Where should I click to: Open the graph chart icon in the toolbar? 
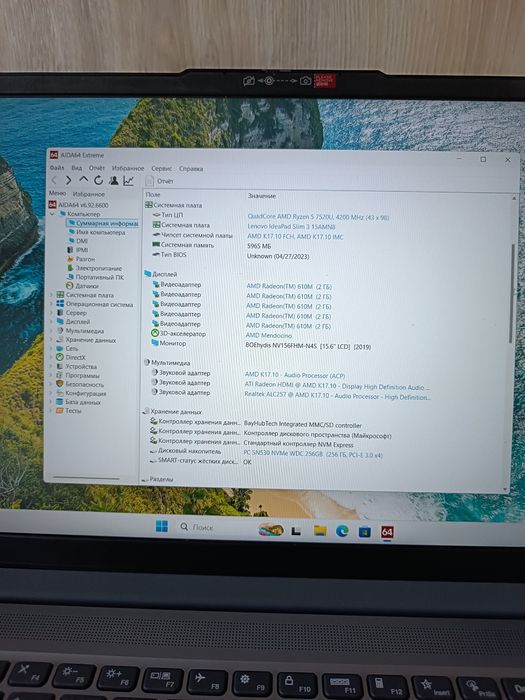[128, 180]
